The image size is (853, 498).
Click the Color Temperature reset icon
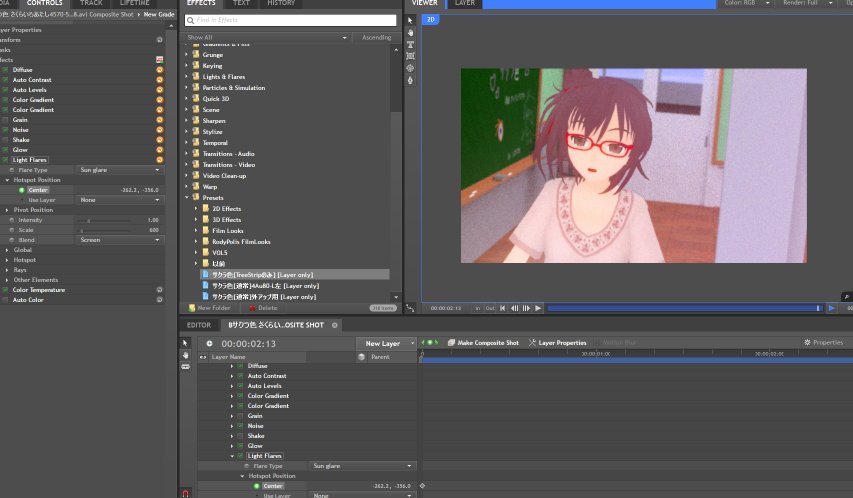pos(159,290)
